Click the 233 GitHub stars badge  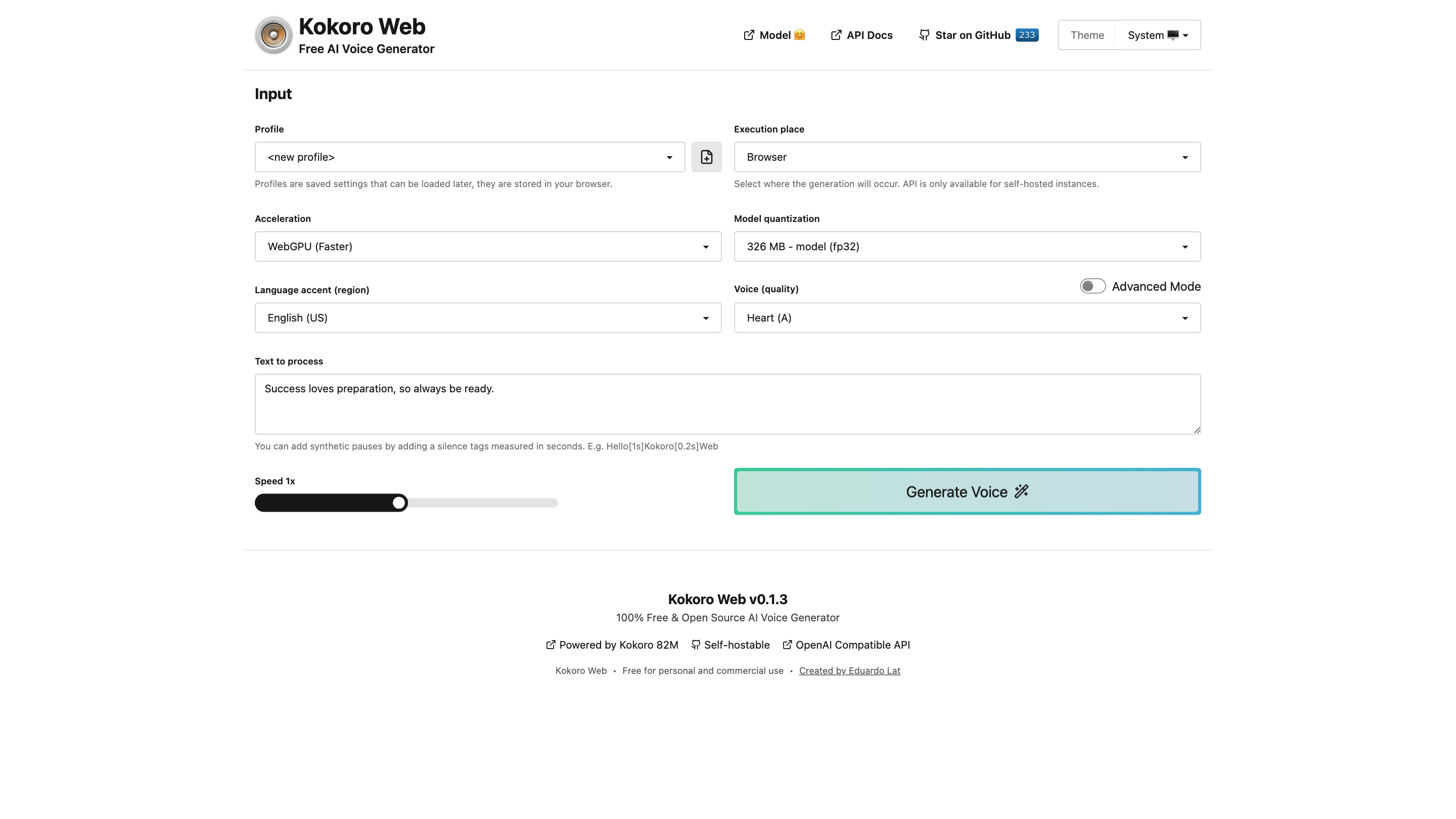[1026, 35]
